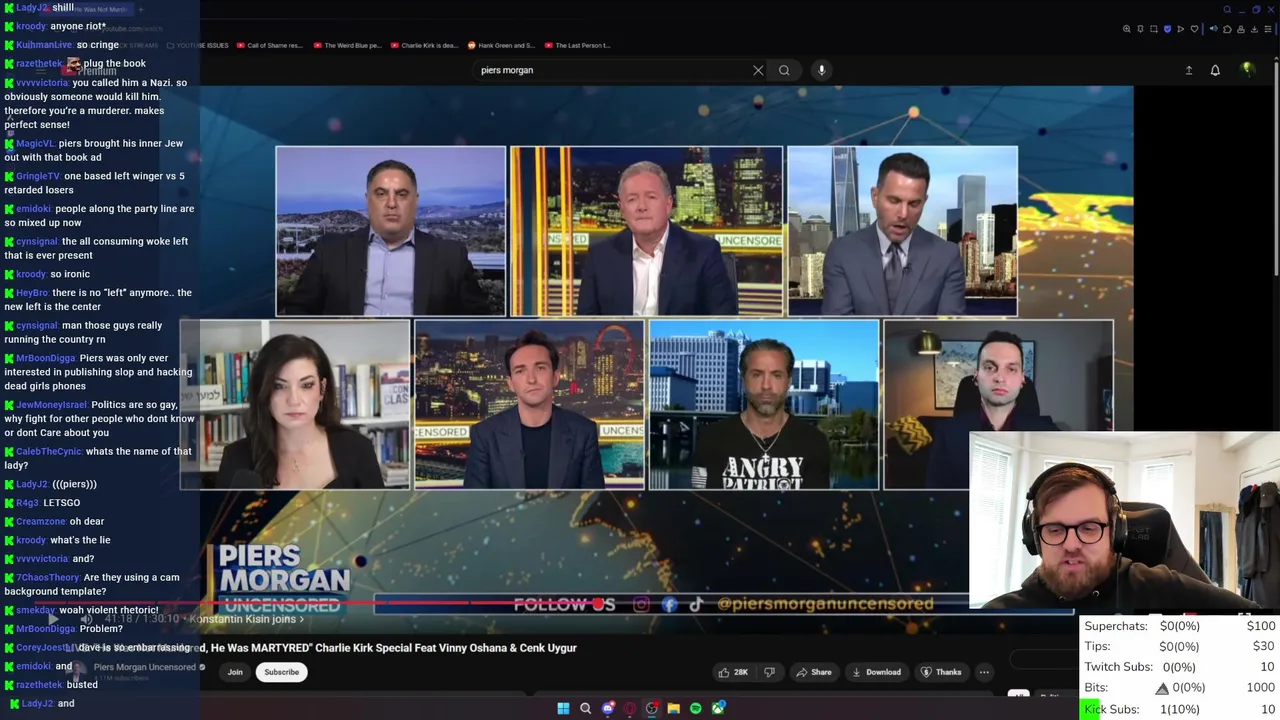1280x720 pixels.
Task: Open Spotify from the taskbar
Action: click(x=695, y=709)
